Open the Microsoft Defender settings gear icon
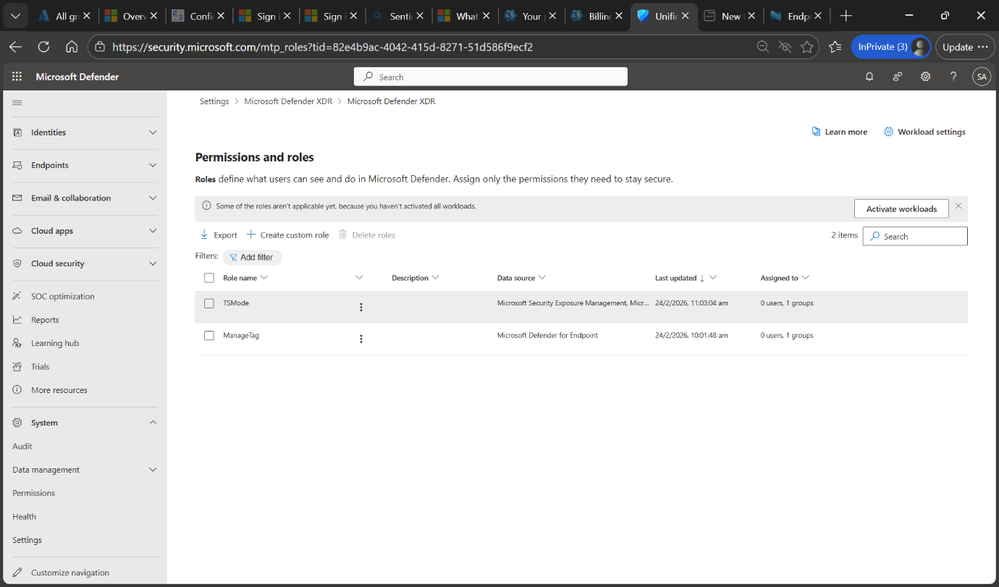This screenshot has height=587, width=999. [x=925, y=76]
